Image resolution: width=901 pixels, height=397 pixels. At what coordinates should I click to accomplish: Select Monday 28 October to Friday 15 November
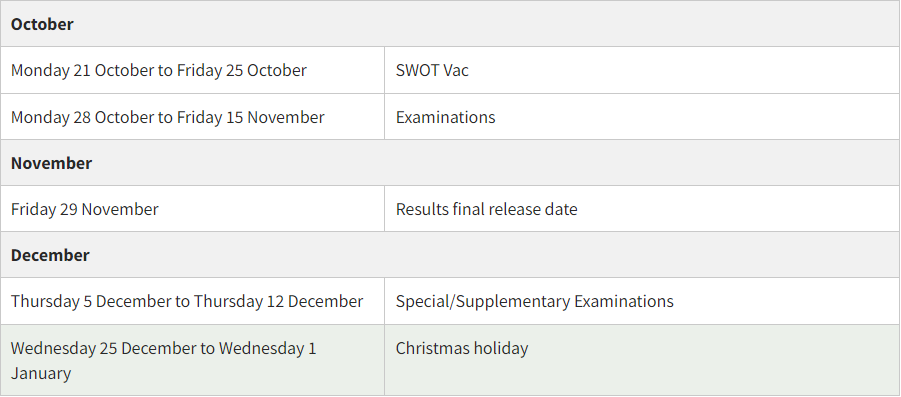tap(168, 117)
